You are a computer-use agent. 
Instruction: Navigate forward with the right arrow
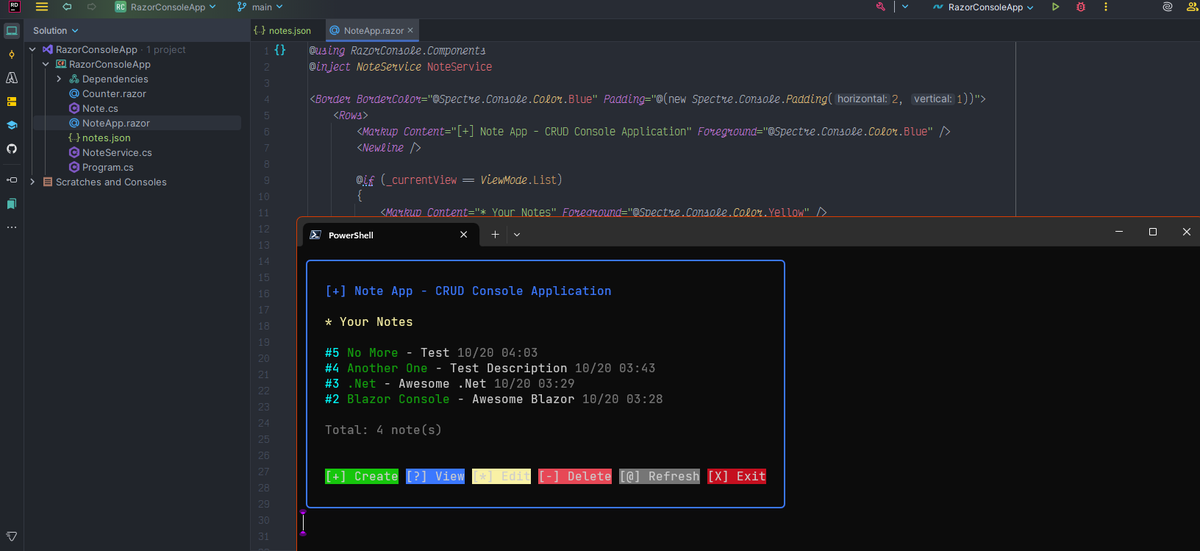[92, 7]
